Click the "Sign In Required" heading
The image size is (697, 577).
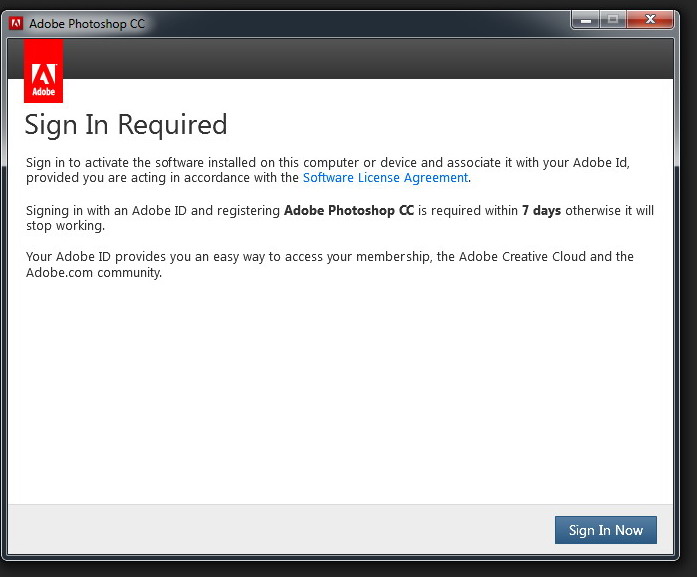tap(126, 125)
